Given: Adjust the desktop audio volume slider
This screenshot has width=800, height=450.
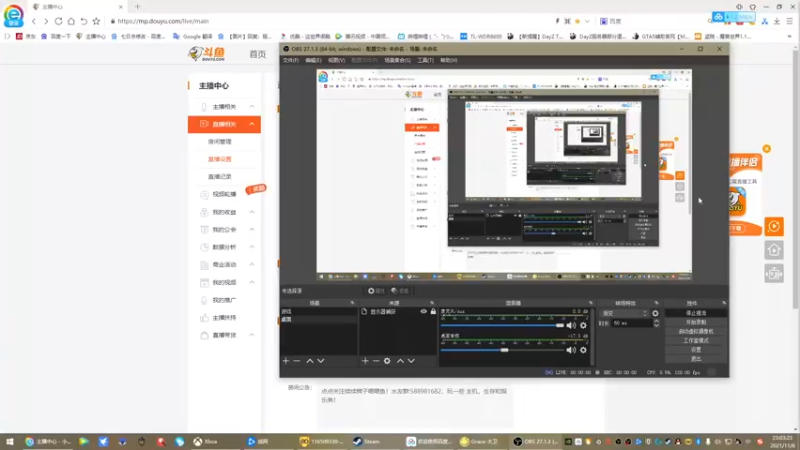Looking at the screenshot, I should pos(503,350).
